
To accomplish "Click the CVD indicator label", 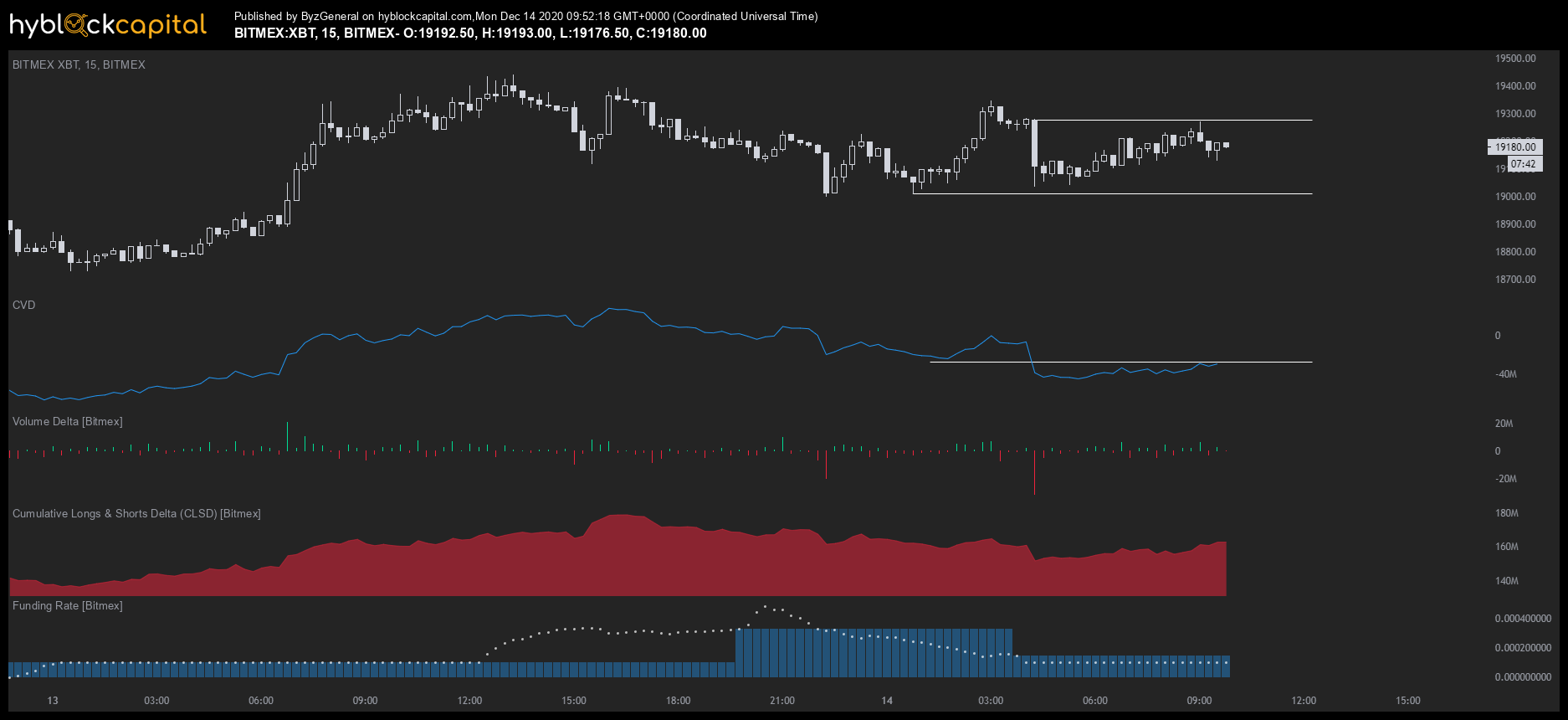I will (23, 305).
